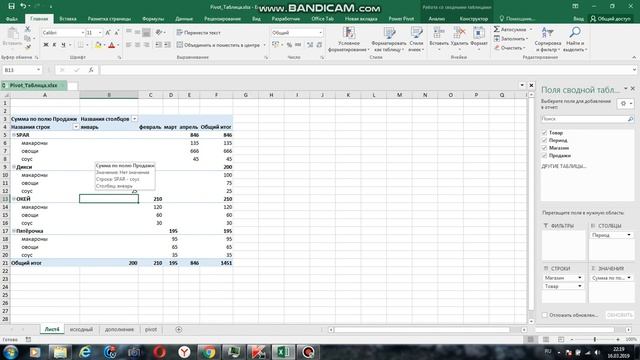This screenshot has width=640, height=360.
Task: Switch to the pivot sheet tab
Action: tap(151, 329)
